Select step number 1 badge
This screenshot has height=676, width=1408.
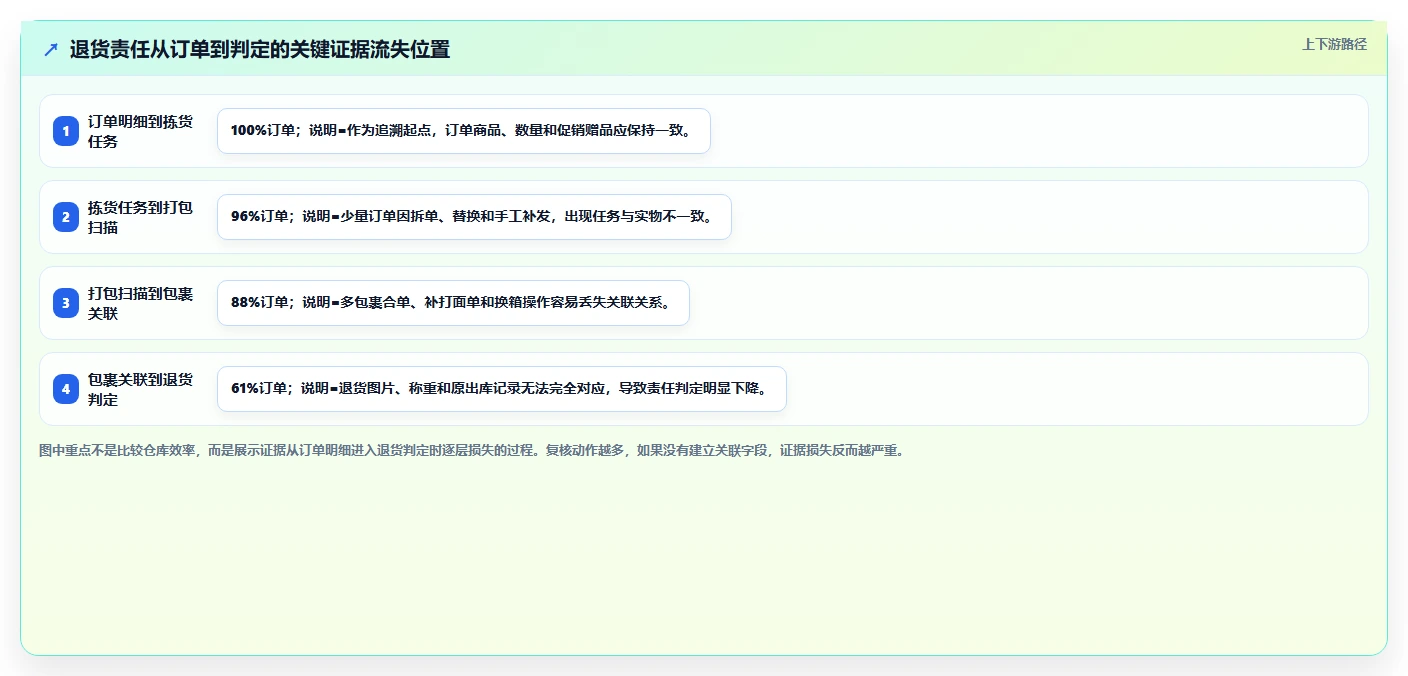66,131
